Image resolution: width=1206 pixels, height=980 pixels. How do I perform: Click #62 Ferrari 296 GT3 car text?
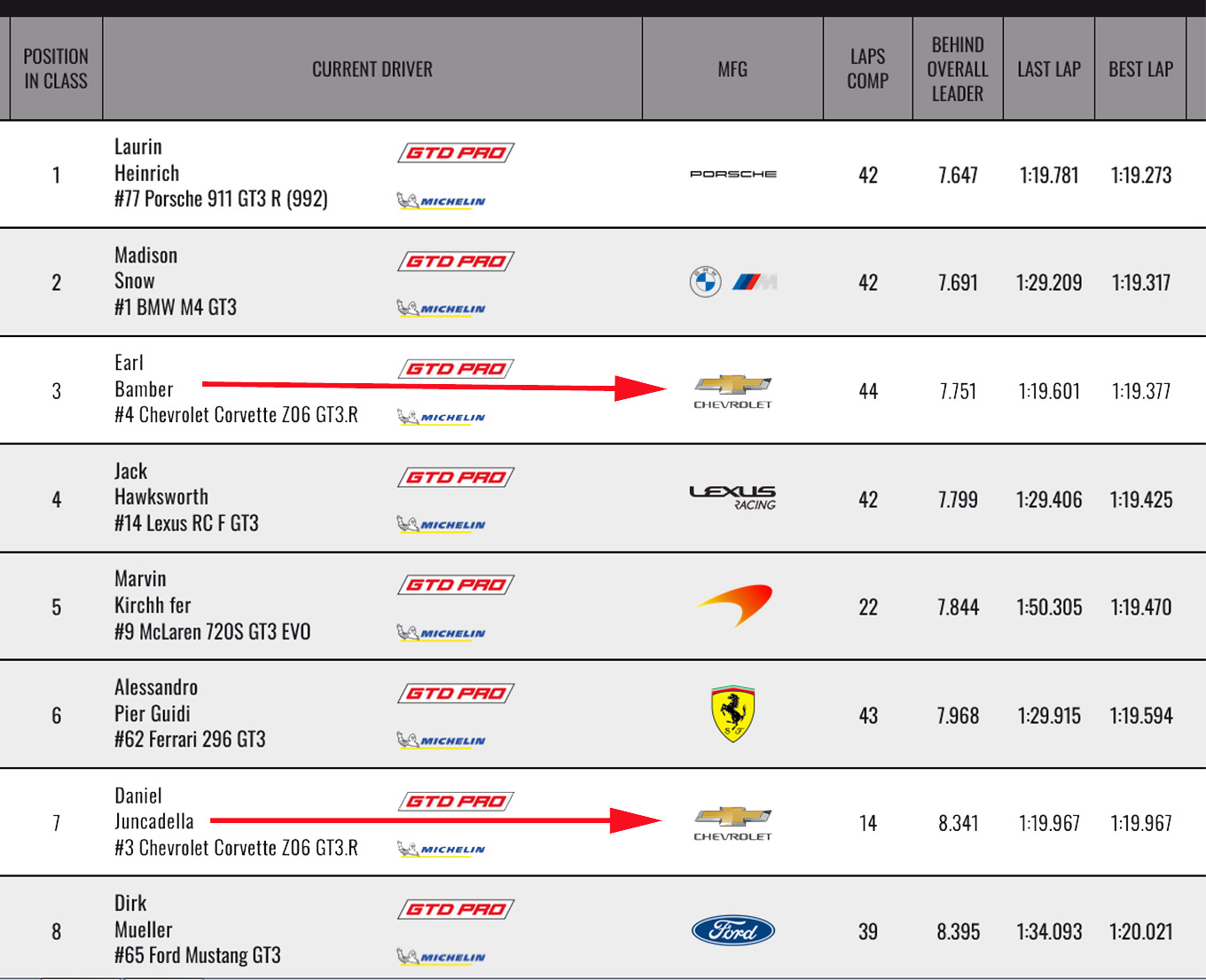point(190,740)
